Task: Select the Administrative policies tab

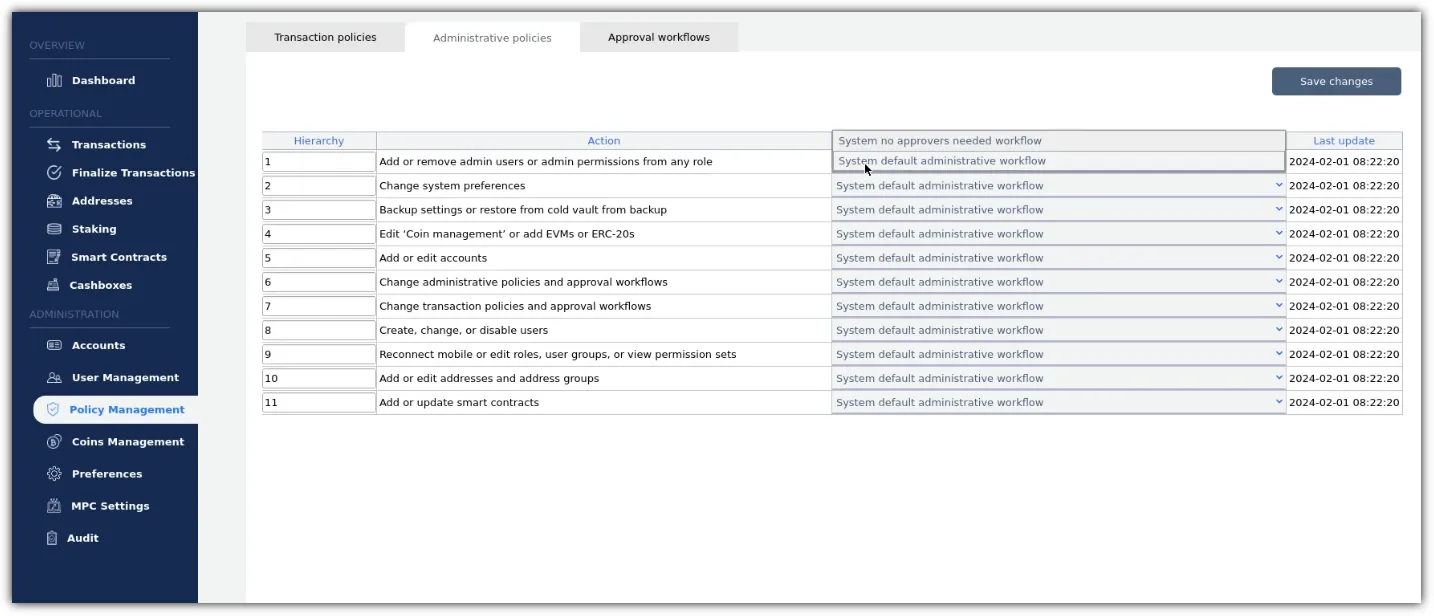Action: 492,38
